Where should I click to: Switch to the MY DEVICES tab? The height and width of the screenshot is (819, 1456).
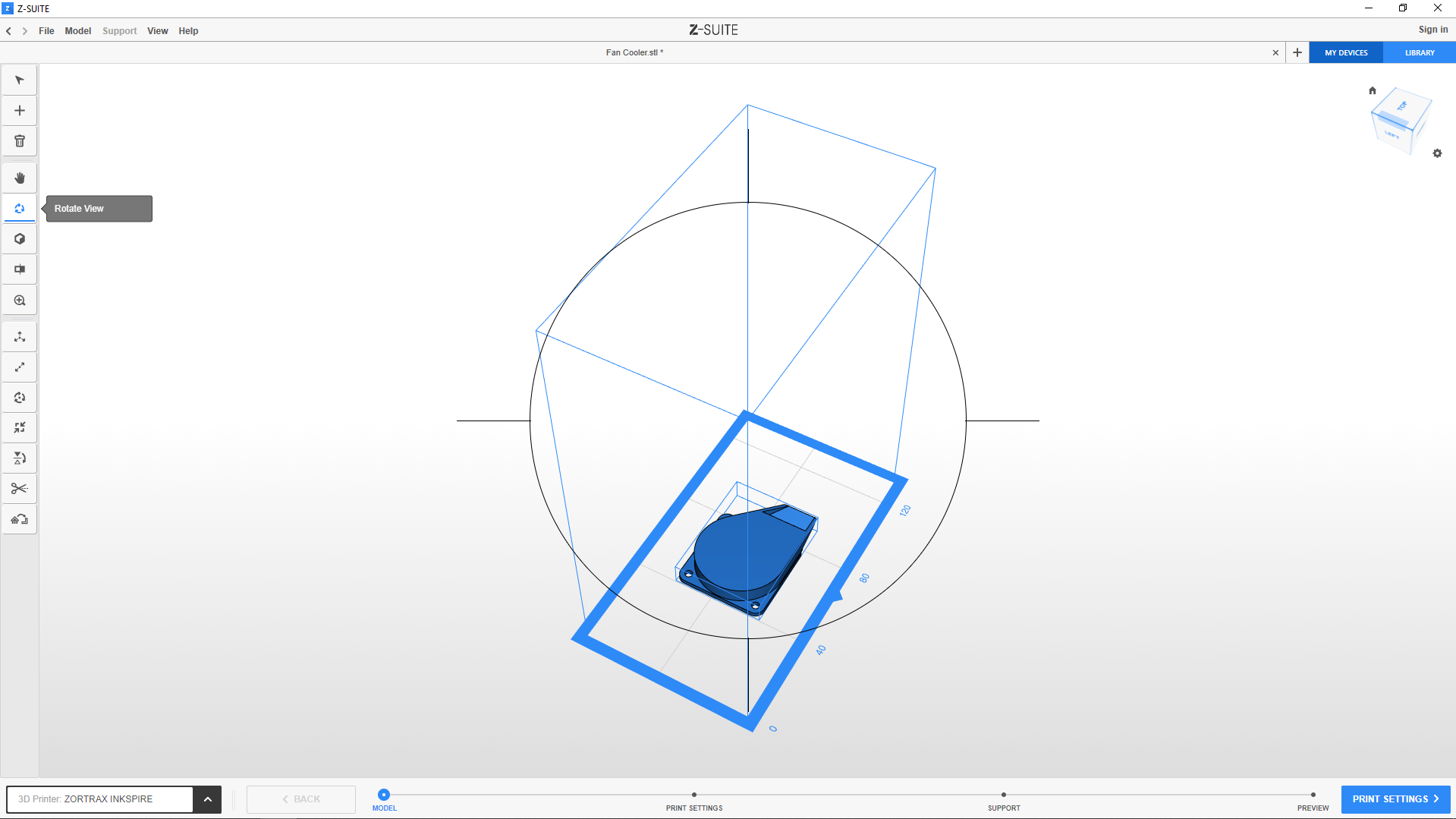[1345, 53]
